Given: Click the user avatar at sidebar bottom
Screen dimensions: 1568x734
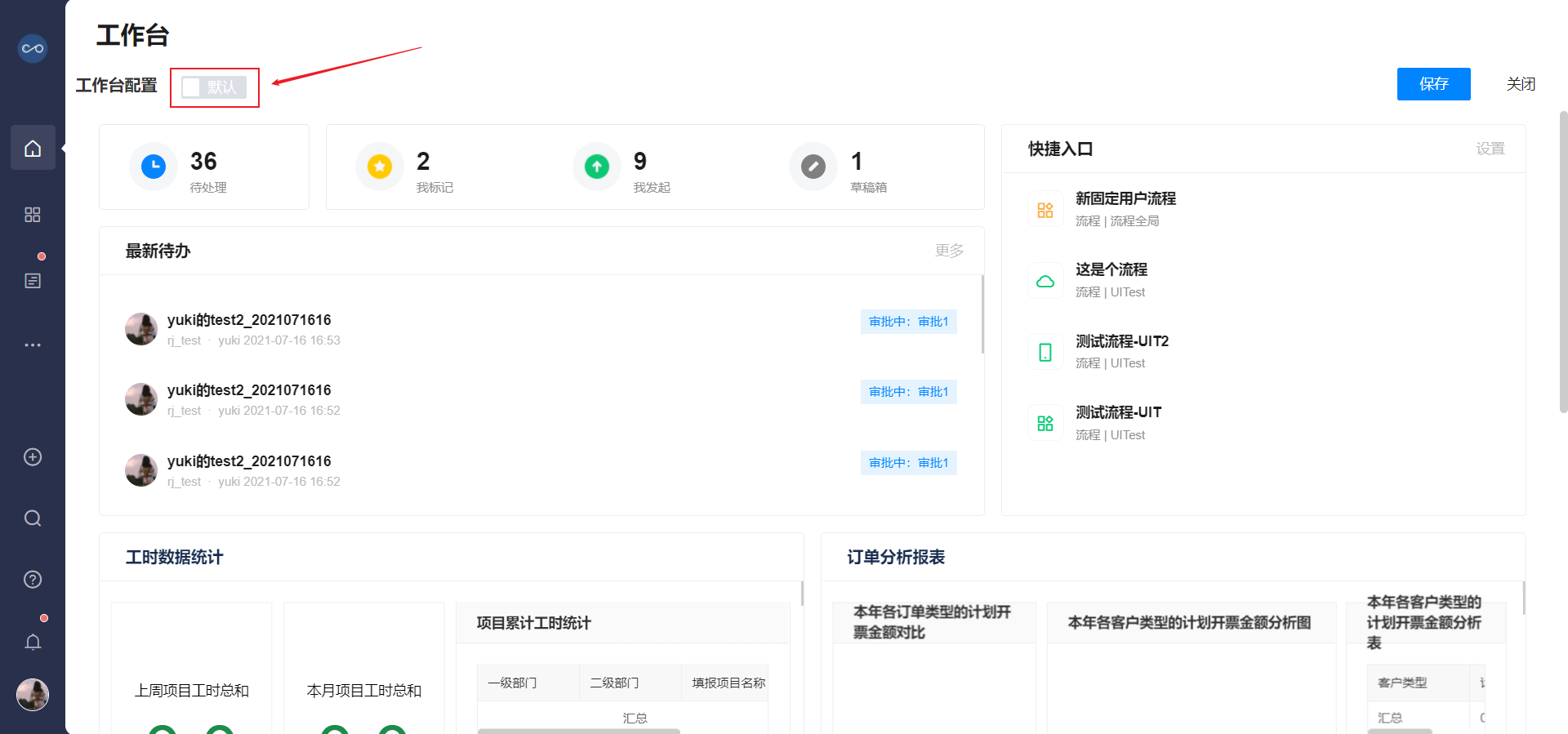Looking at the screenshot, I should [33, 695].
